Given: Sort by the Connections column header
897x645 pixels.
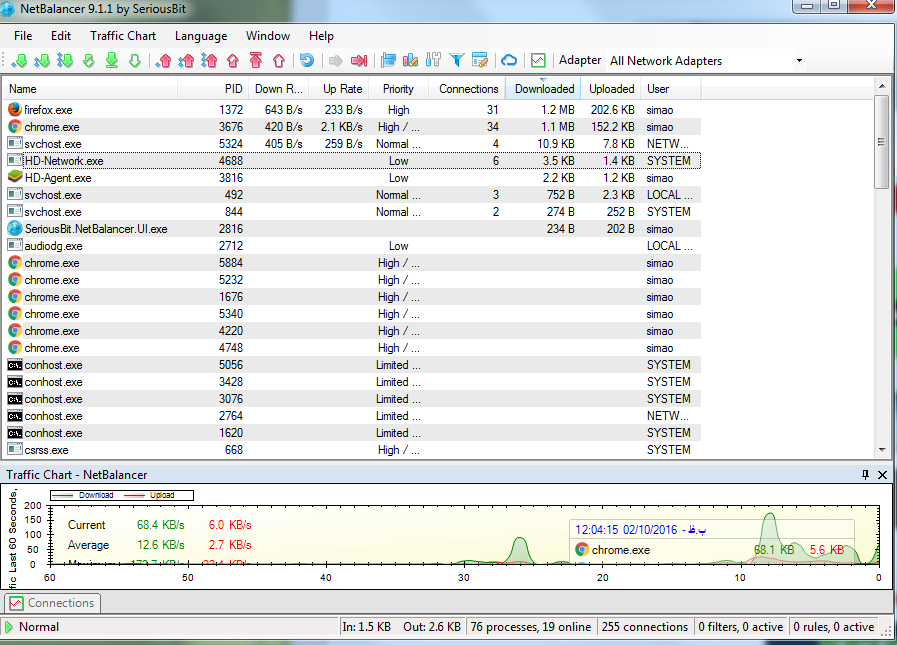Looking at the screenshot, I should [467, 89].
